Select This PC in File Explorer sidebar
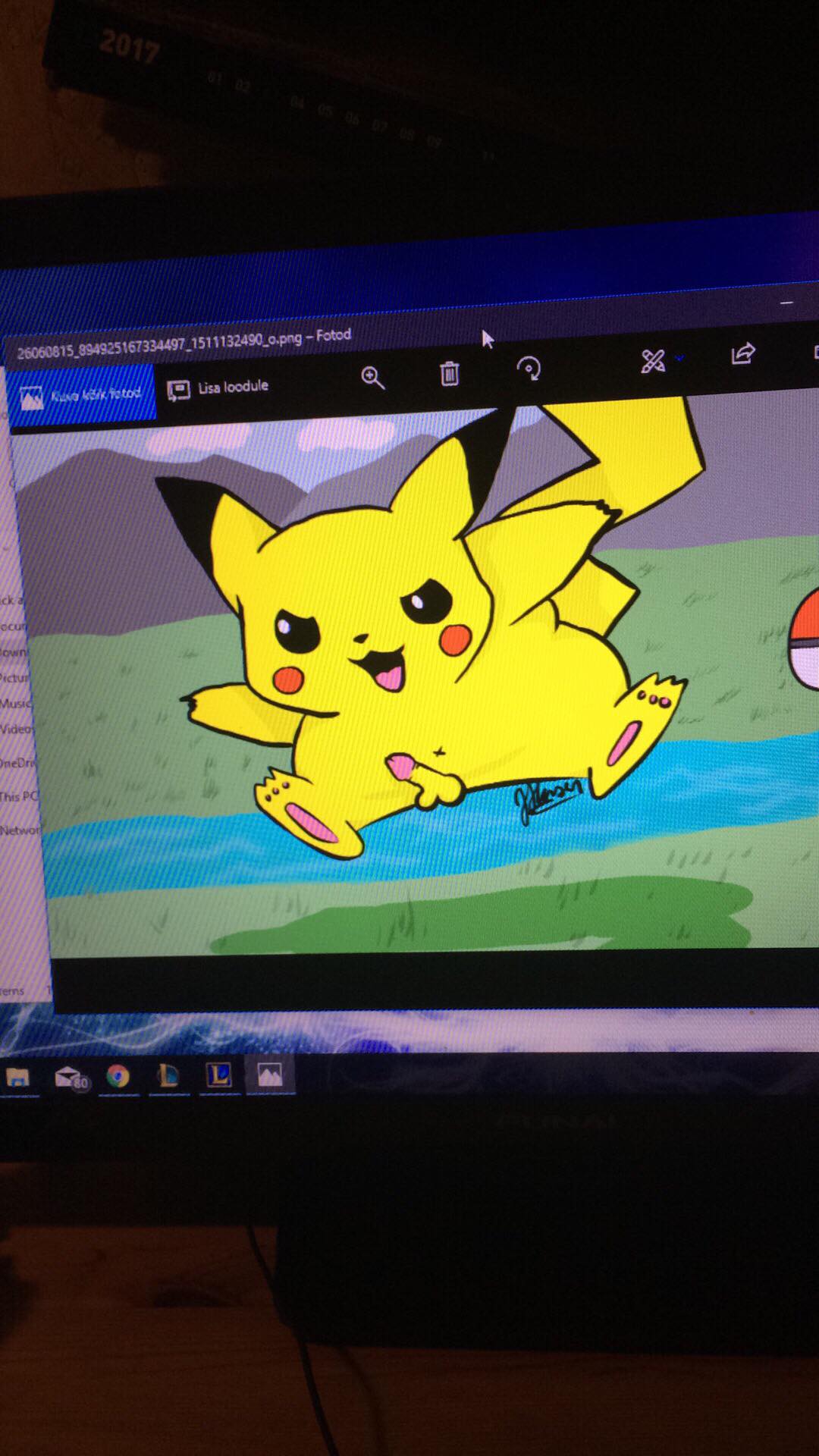The width and height of the screenshot is (819, 1456). [18, 796]
